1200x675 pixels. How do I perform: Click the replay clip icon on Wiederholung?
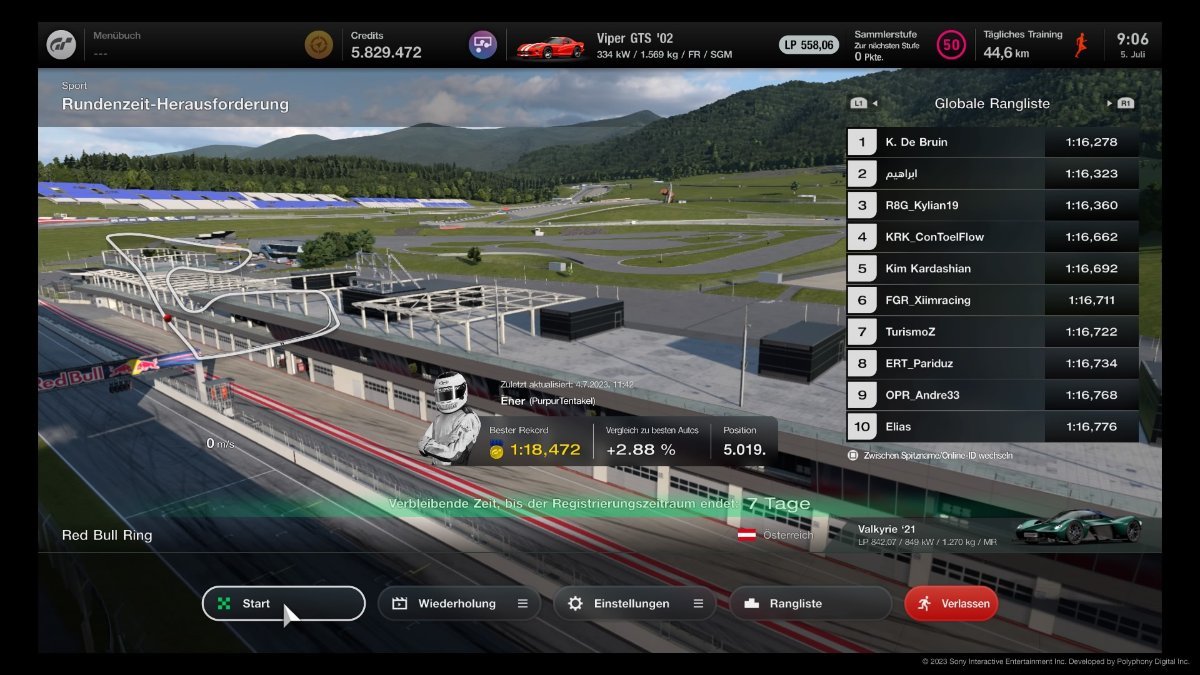[x=400, y=604]
